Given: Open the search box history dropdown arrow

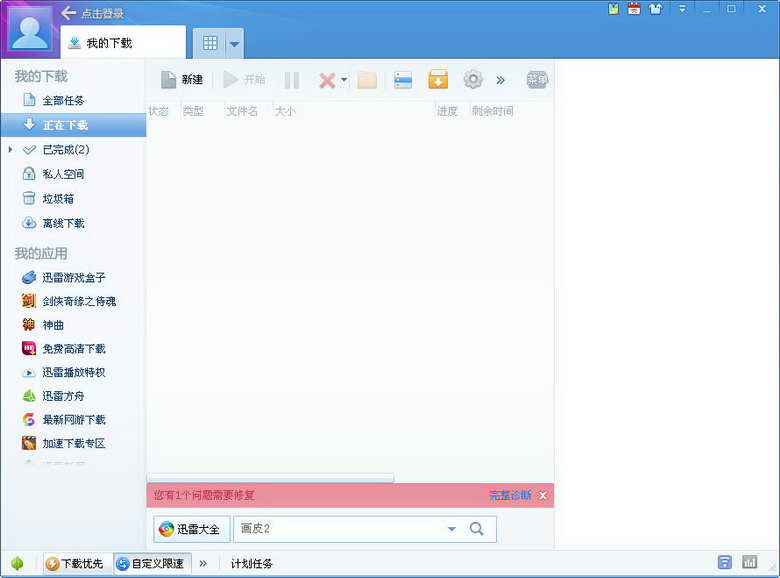Looking at the screenshot, I should click(451, 529).
